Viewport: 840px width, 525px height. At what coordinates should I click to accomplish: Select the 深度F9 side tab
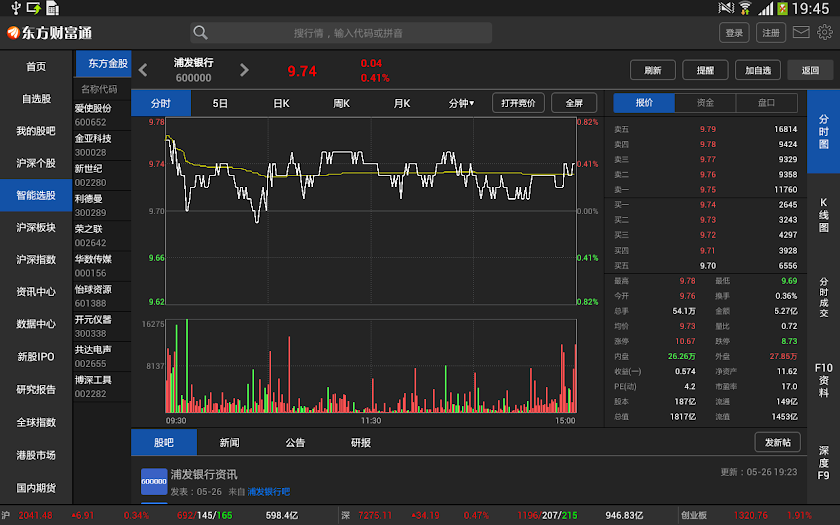[x=823, y=463]
